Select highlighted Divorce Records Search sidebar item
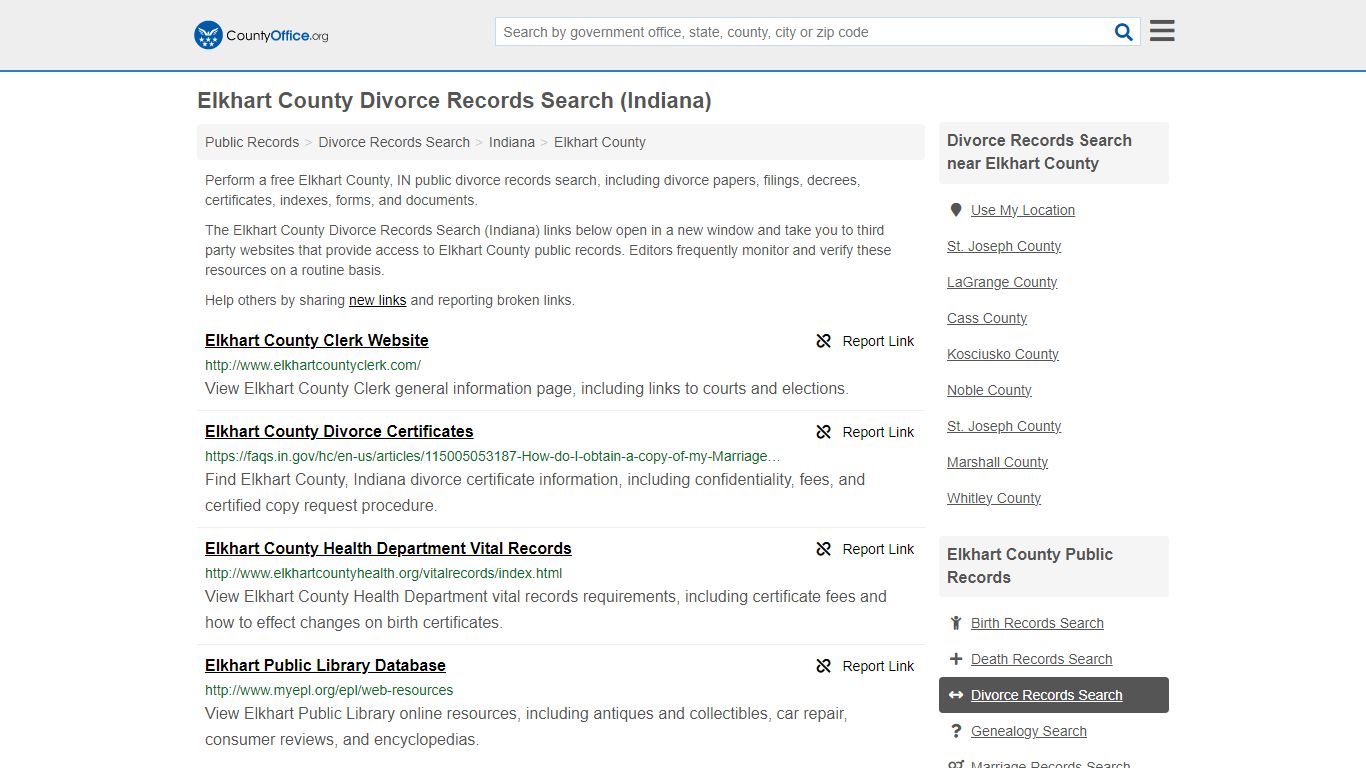Screen dimensions: 1366x768 (1054, 695)
